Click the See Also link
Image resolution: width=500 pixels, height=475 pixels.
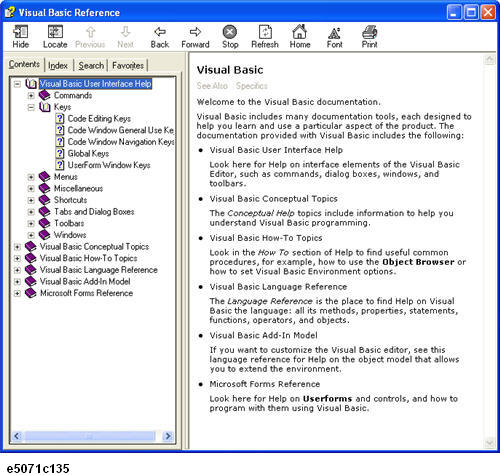212,86
